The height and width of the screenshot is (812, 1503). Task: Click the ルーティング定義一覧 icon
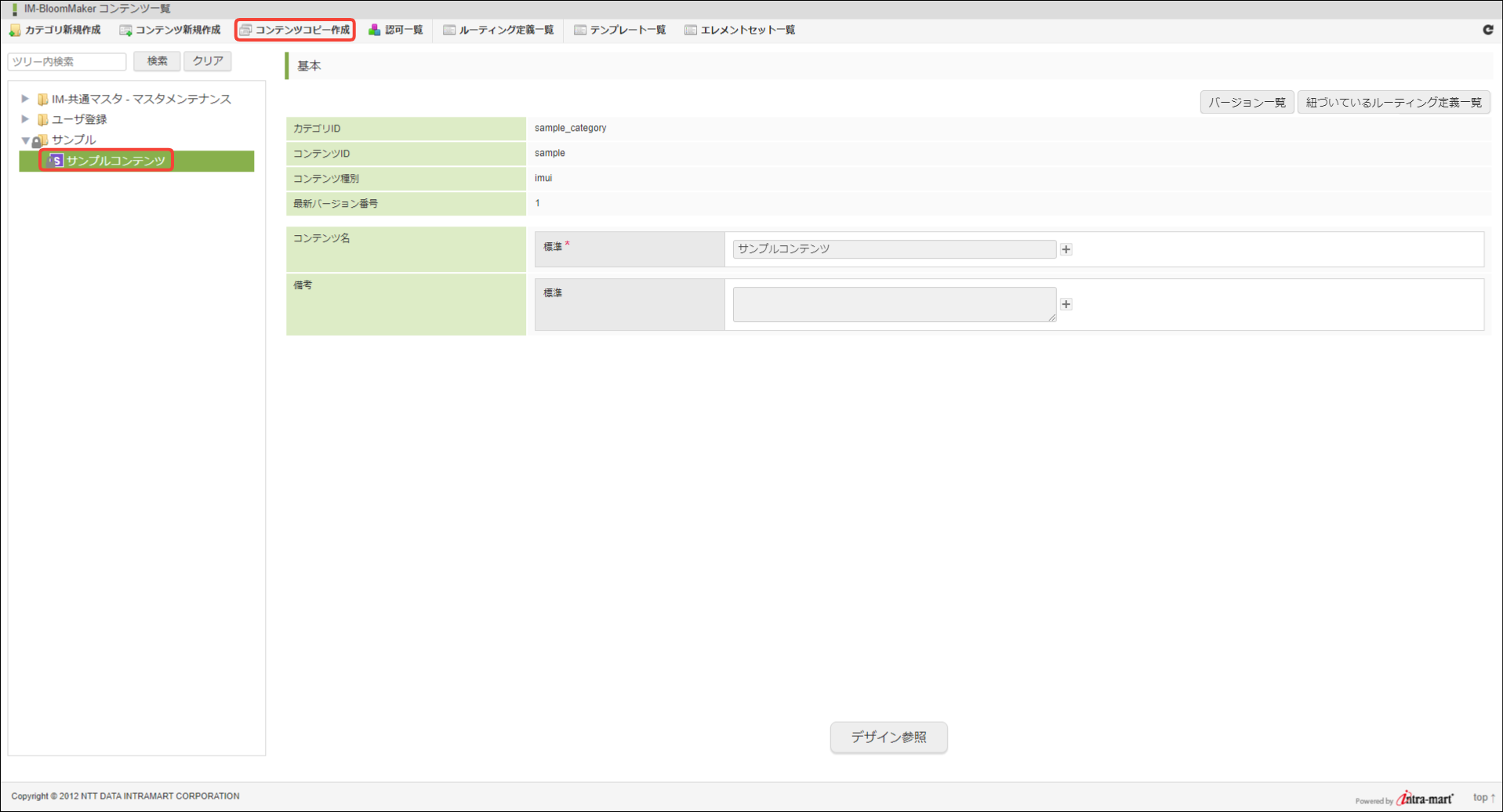(x=449, y=31)
